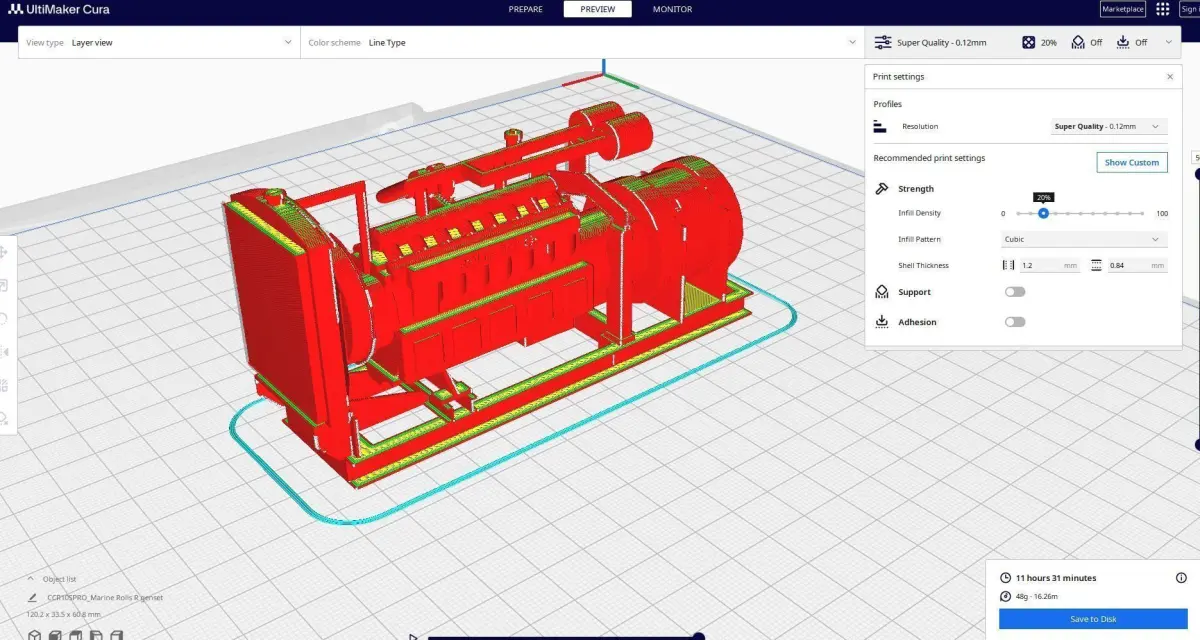
Task: Edit the top/bottom thickness 0.84 mm field
Action: coord(1137,265)
